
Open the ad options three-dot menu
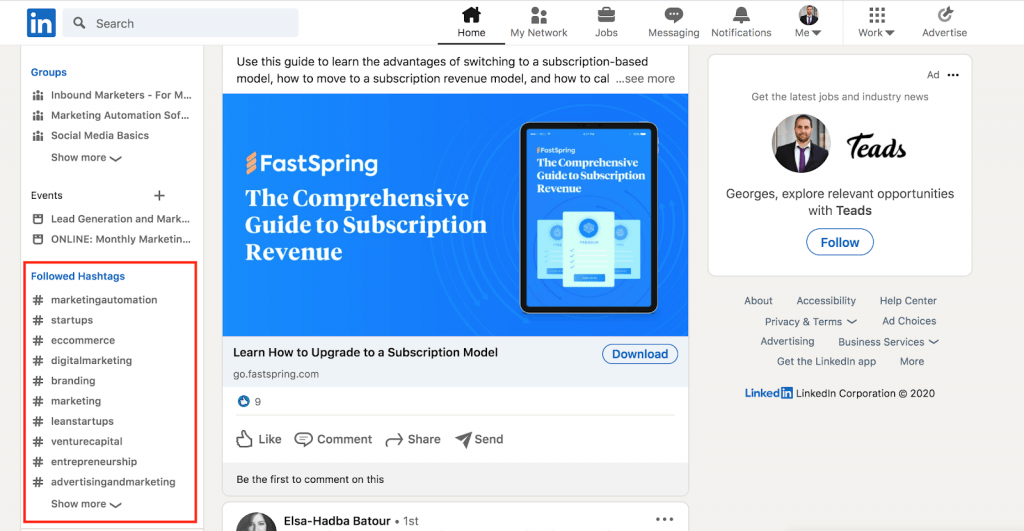(x=953, y=74)
